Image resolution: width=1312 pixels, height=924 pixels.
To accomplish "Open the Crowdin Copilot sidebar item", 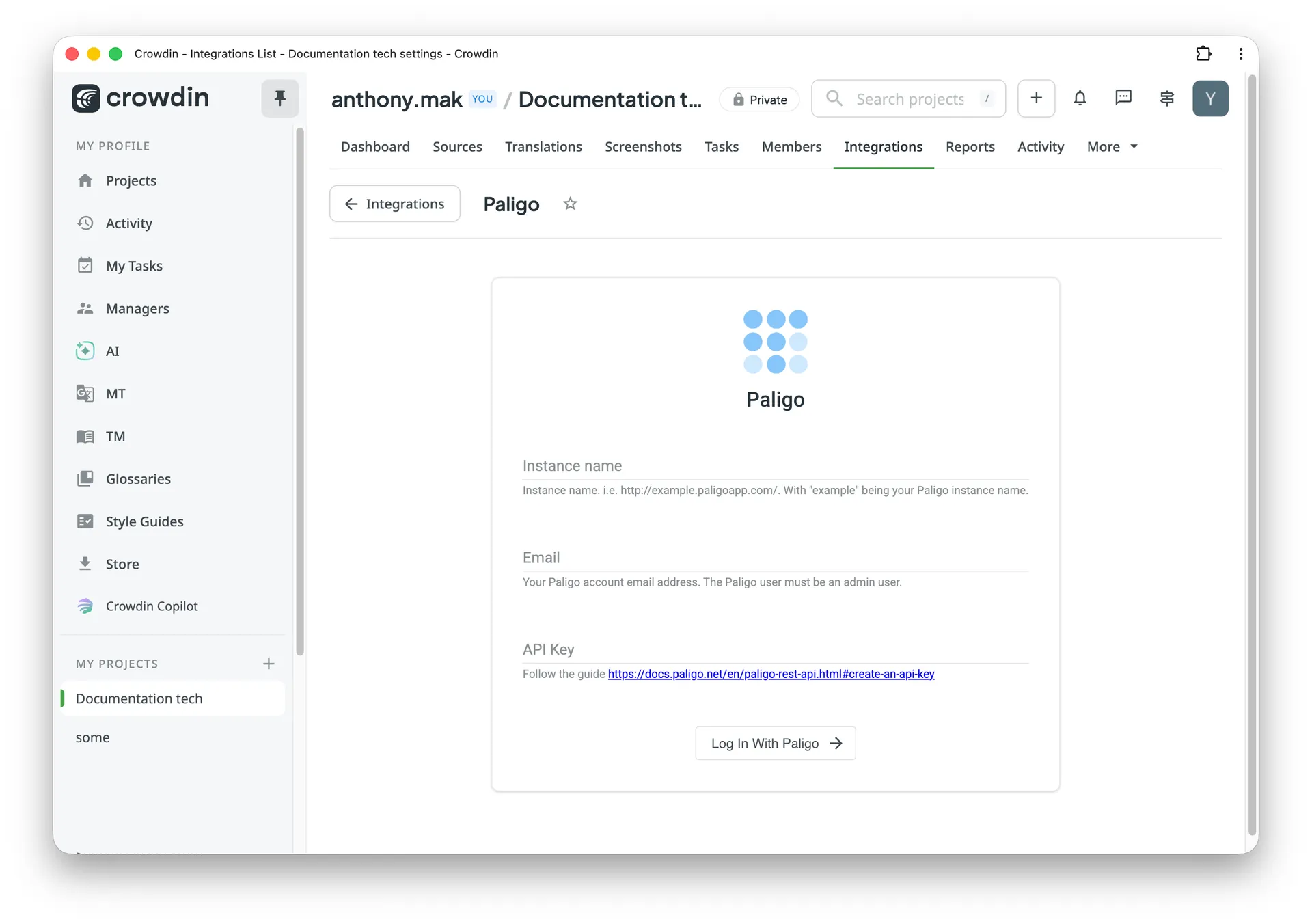I will click(x=152, y=606).
